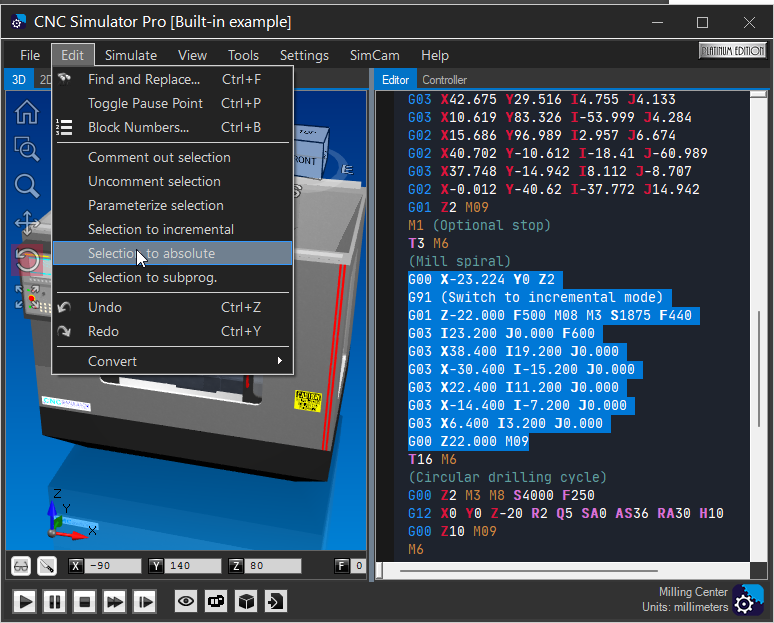This screenshot has height=623, width=774.
Task: Choose Toggle Pause Point
Action: (172, 103)
